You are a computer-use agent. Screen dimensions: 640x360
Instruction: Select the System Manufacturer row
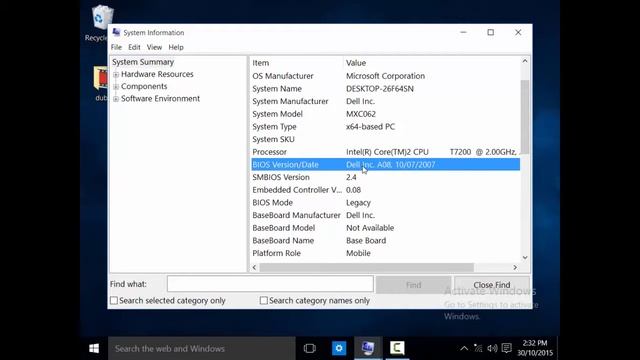(x=385, y=101)
